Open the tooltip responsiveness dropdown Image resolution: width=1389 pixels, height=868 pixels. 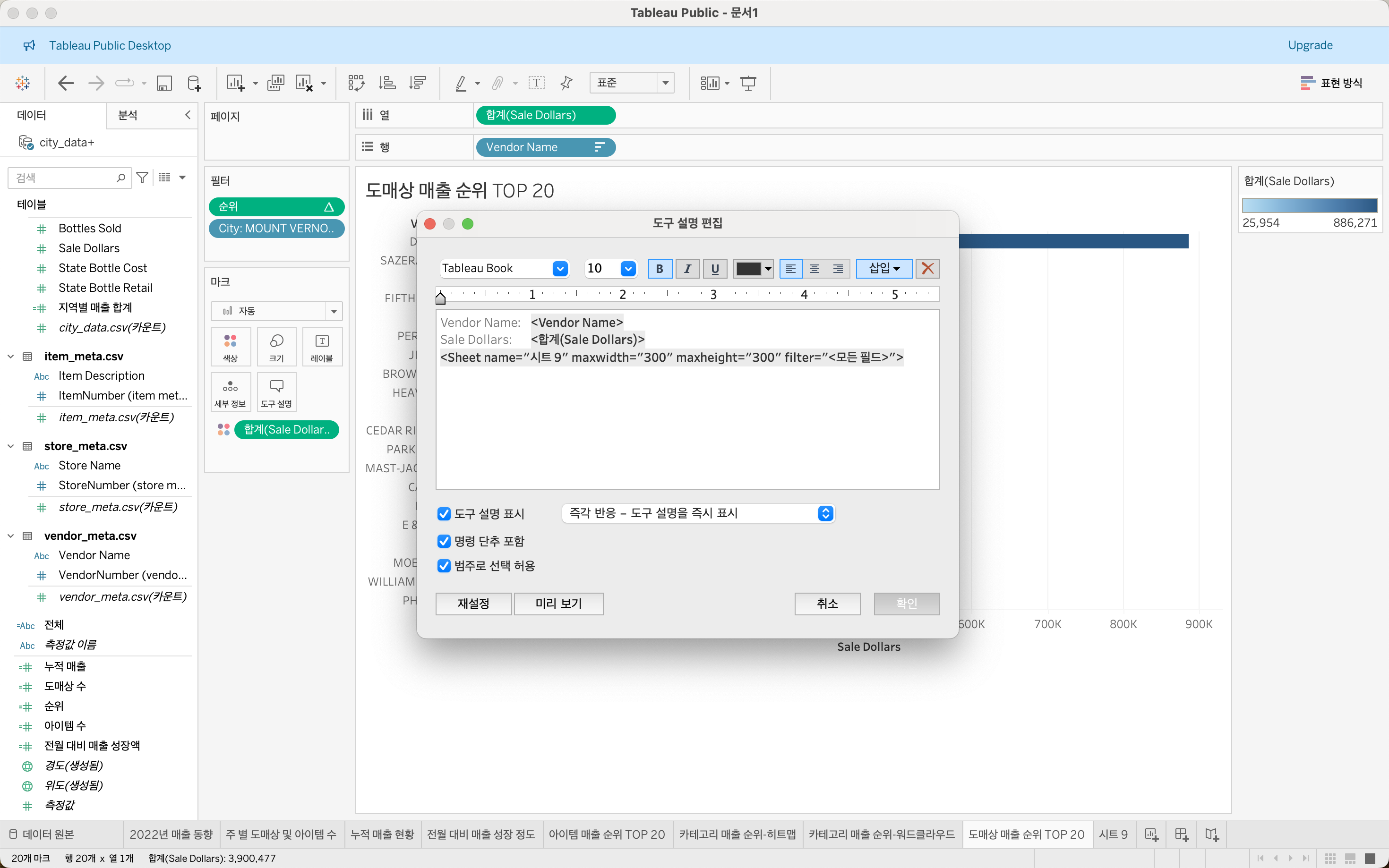point(824,513)
